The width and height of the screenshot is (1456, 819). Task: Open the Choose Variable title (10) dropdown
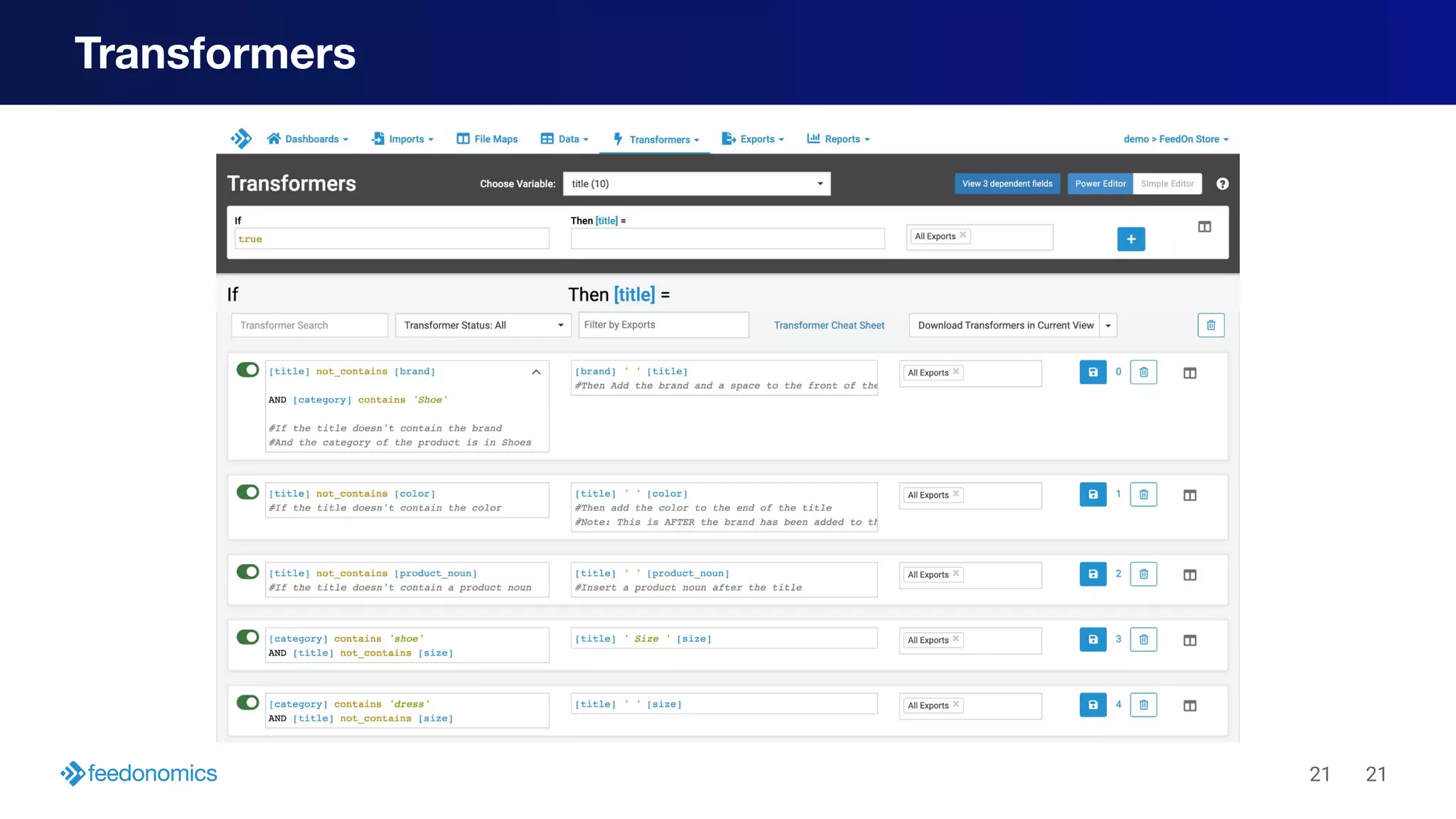[x=696, y=184]
